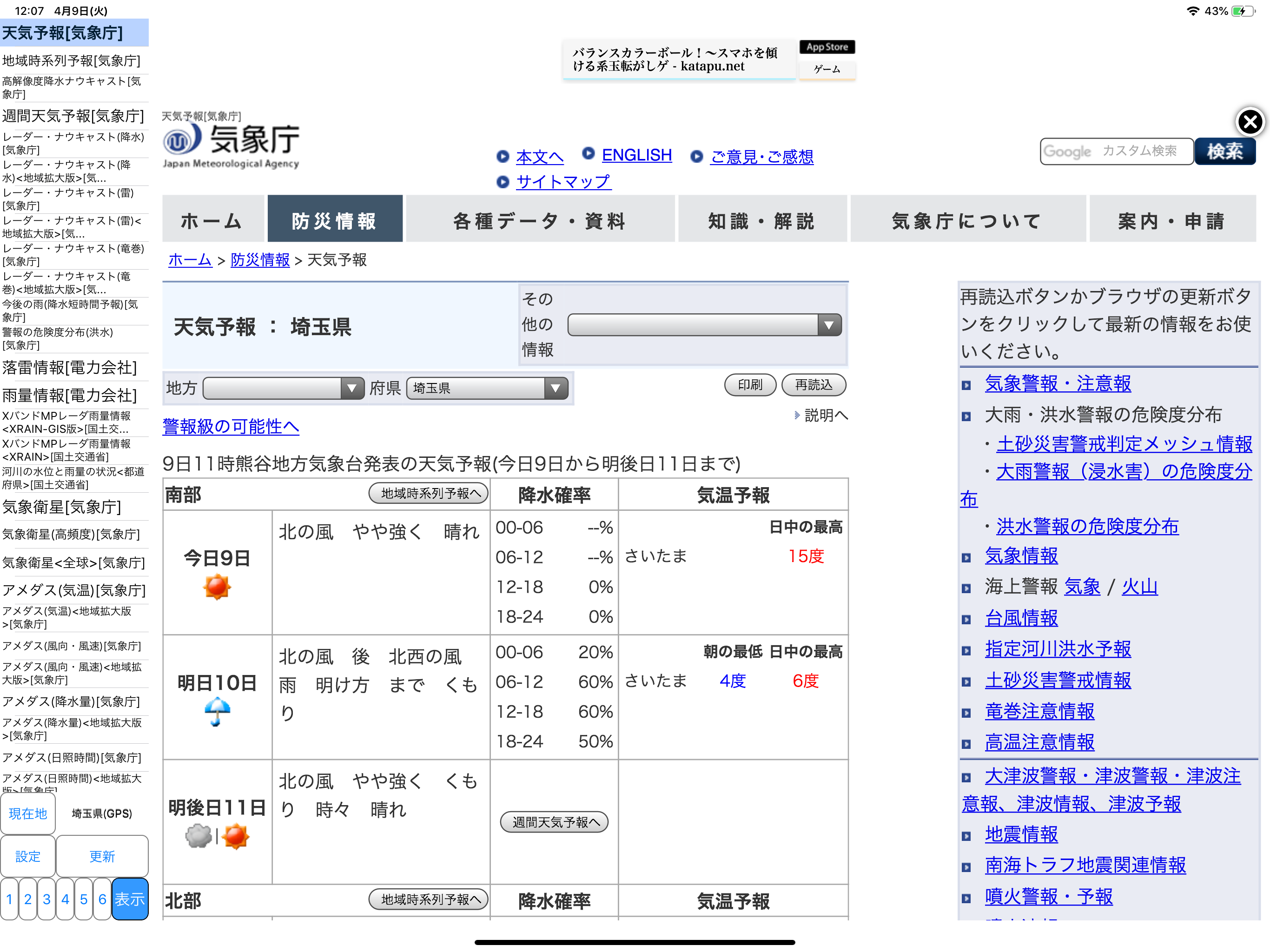Select 雨量情報[電力会社] in the sidebar
Viewport: 1270px width, 952px height.
74,396
